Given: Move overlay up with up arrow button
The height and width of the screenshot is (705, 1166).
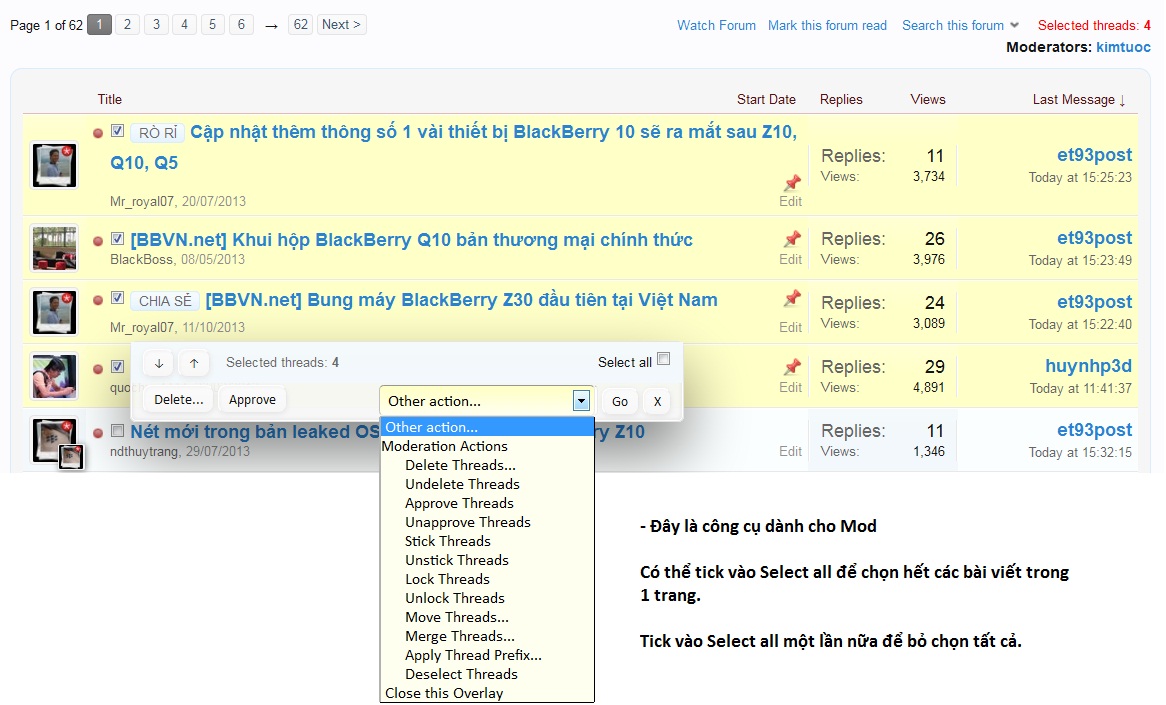Looking at the screenshot, I should pyautogui.click(x=194, y=363).
